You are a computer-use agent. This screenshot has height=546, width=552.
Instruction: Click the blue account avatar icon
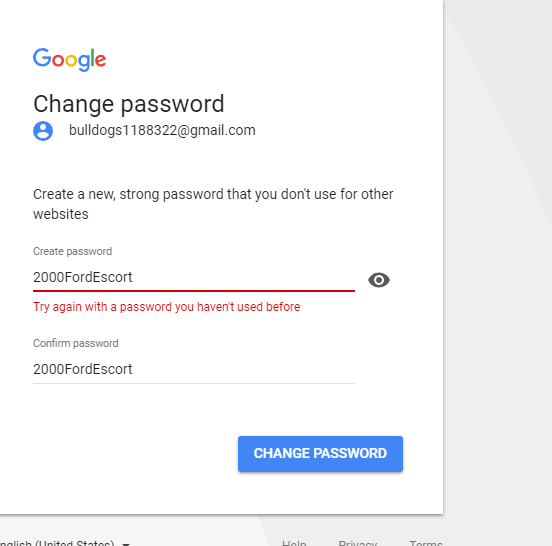point(43,131)
